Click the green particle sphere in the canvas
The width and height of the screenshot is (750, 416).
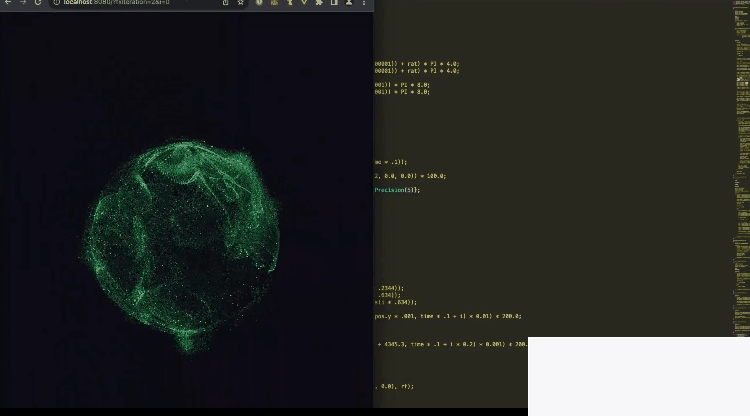pos(180,245)
